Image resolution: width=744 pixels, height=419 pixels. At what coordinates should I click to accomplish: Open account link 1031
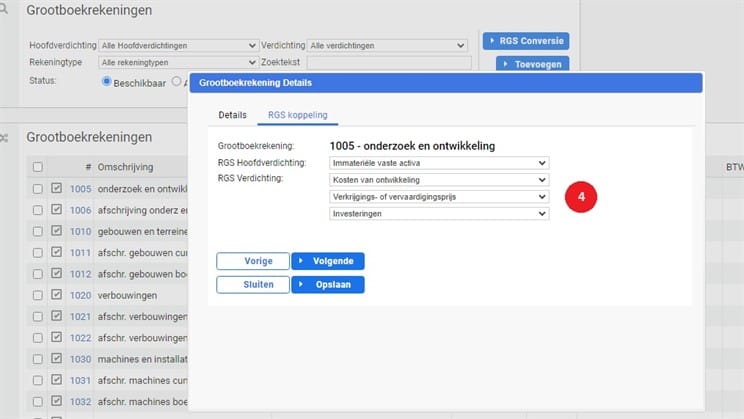coord(80,381)
